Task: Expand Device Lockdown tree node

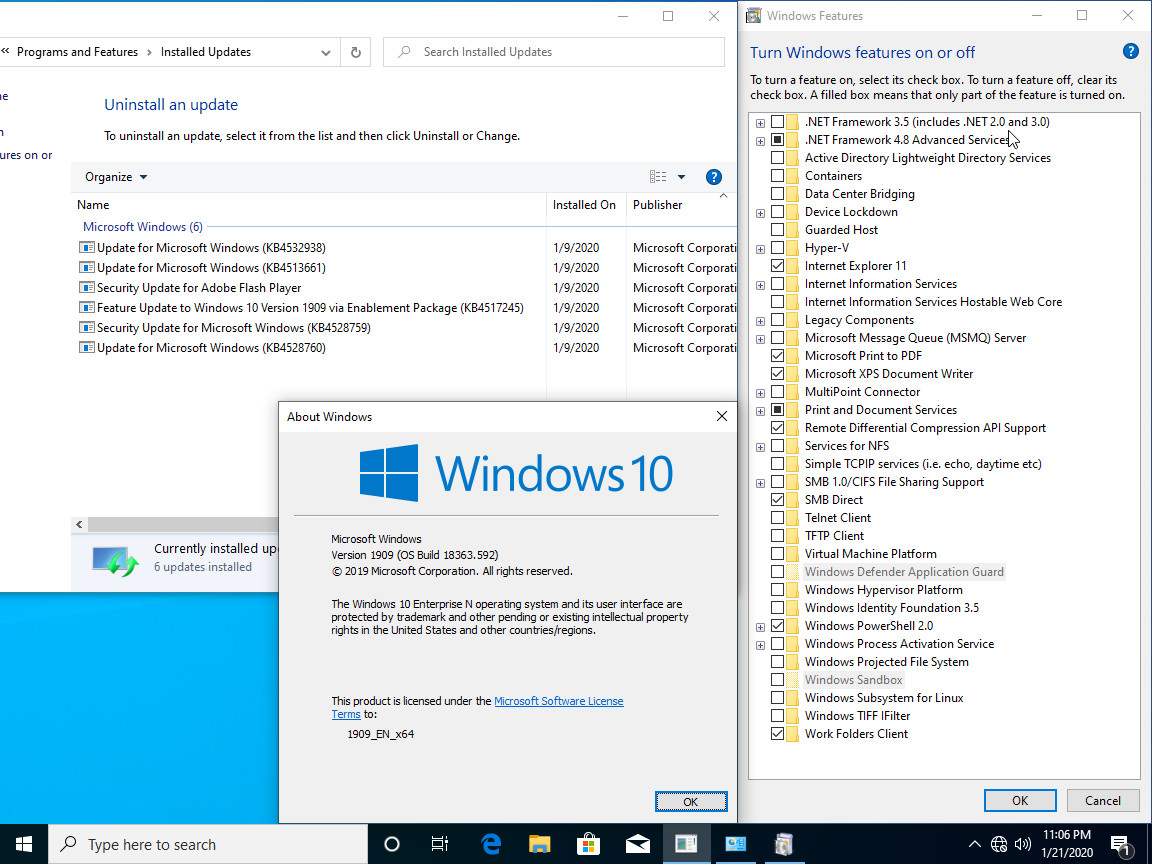Action: coord(760,212)
